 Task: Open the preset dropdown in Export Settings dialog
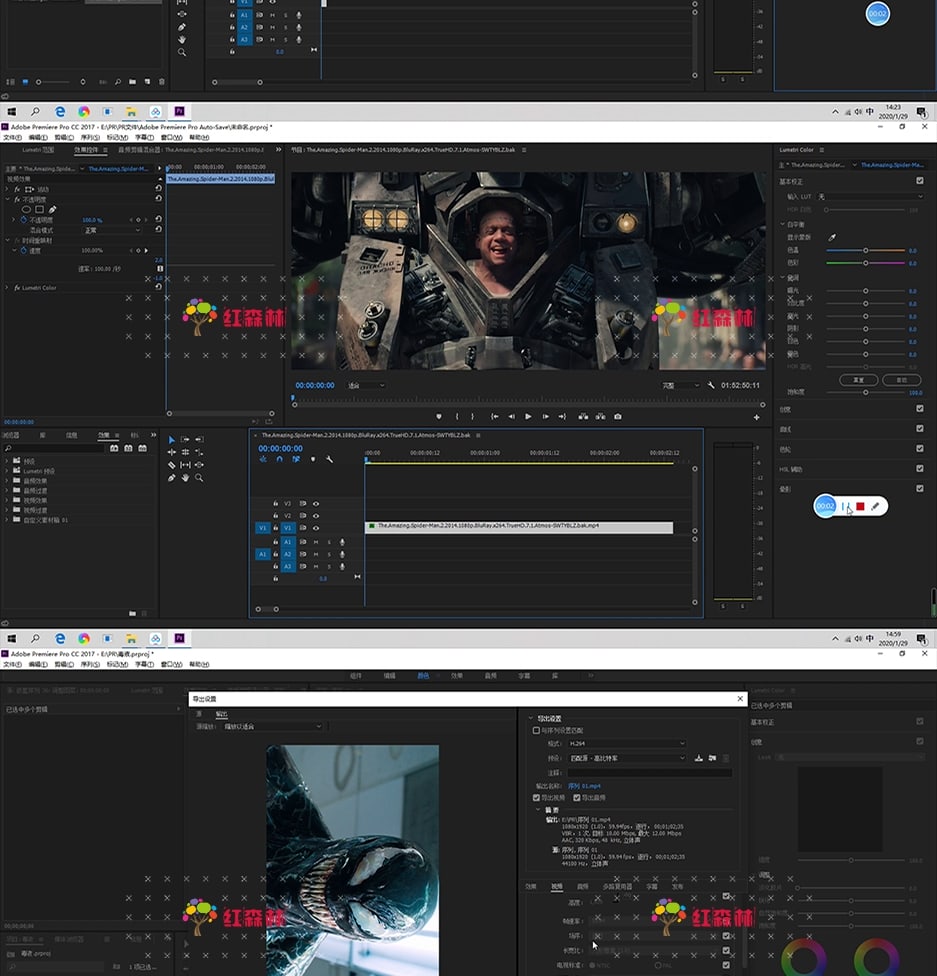pyautogui.click(x=627, y=758)
